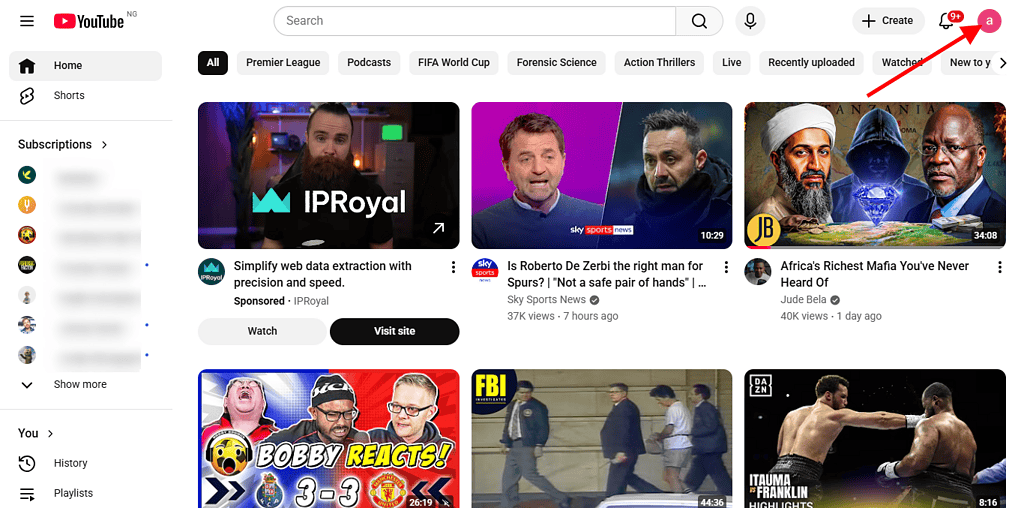Open the Sky Sports De Zerbi thumbnail
The image size is (1024, 508).
tap(601, 175)
